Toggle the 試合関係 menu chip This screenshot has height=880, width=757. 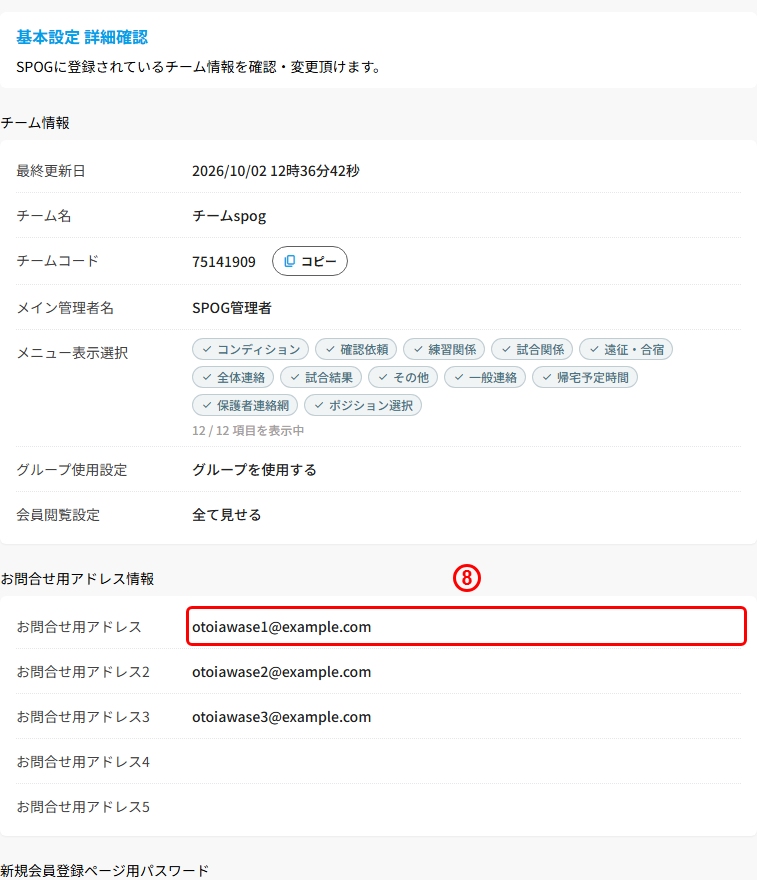(x=532, y=349)
